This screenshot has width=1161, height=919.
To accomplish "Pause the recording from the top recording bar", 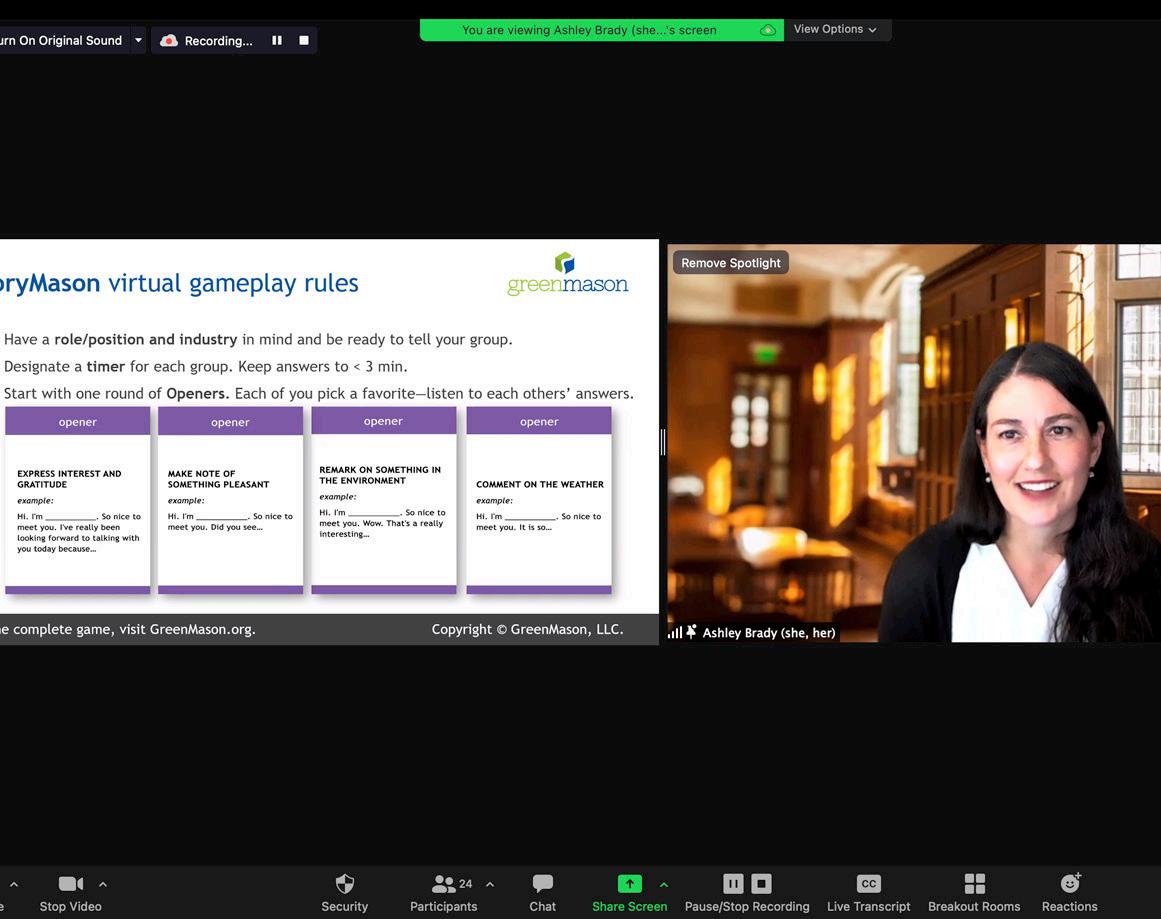I will pyautogui.click(x=276, y=40).
